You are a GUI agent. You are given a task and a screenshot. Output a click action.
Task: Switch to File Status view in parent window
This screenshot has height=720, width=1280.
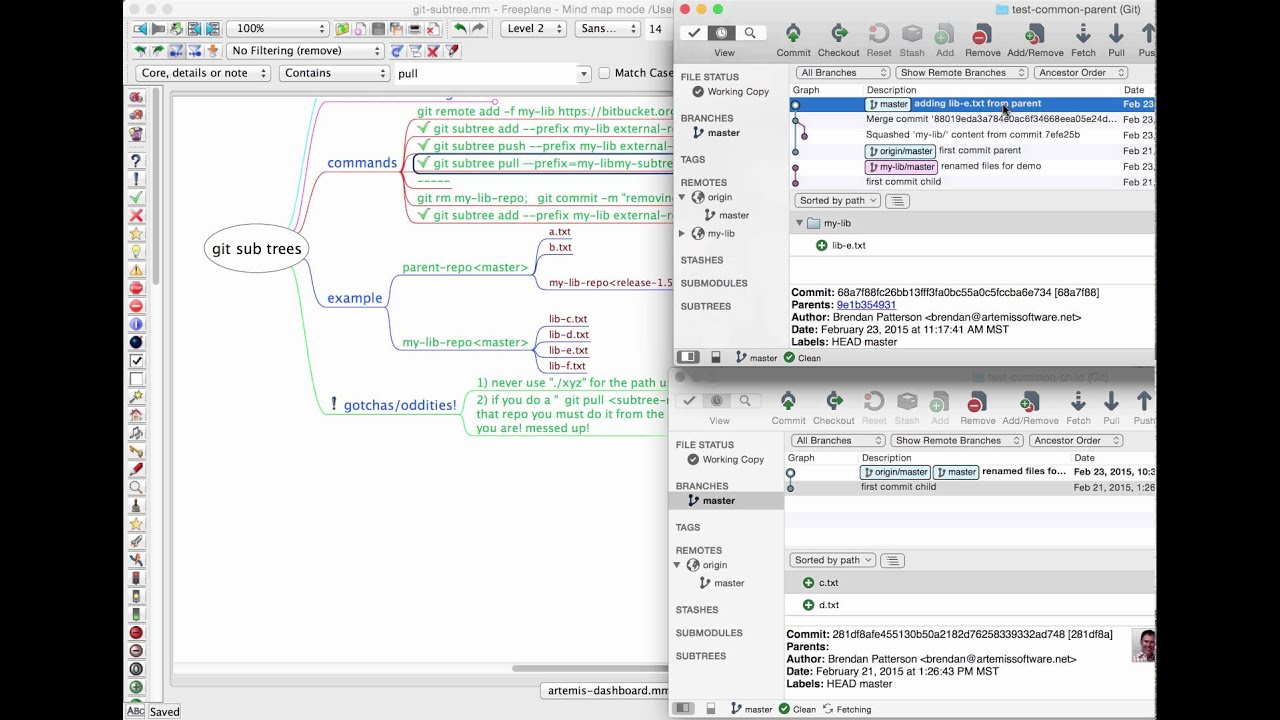click(693, 33)
